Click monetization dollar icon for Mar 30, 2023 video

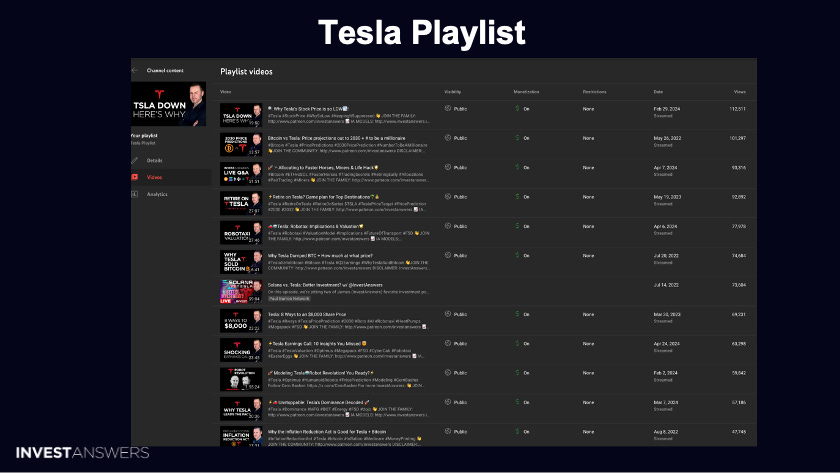(518, 314)
